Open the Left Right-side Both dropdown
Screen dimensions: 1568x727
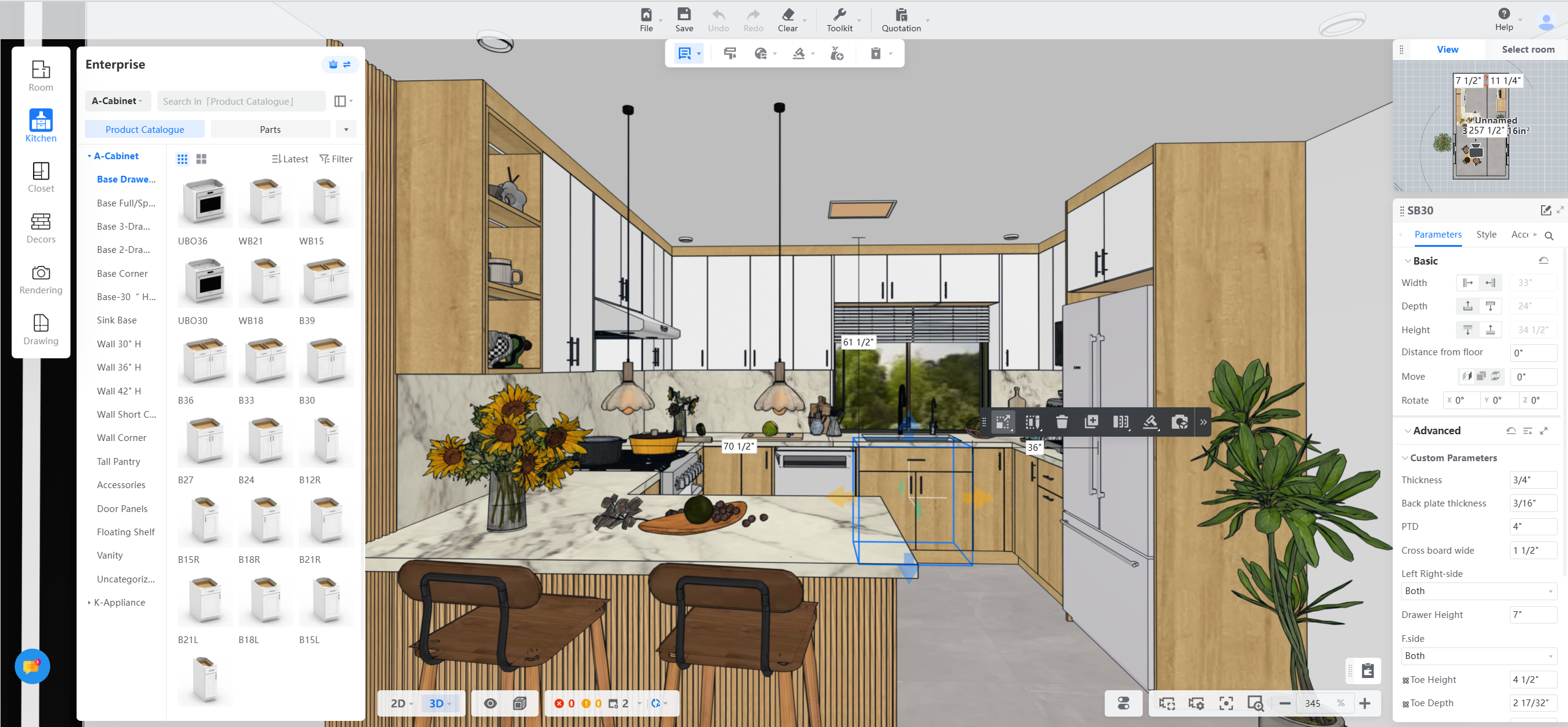pos(1479,591)
